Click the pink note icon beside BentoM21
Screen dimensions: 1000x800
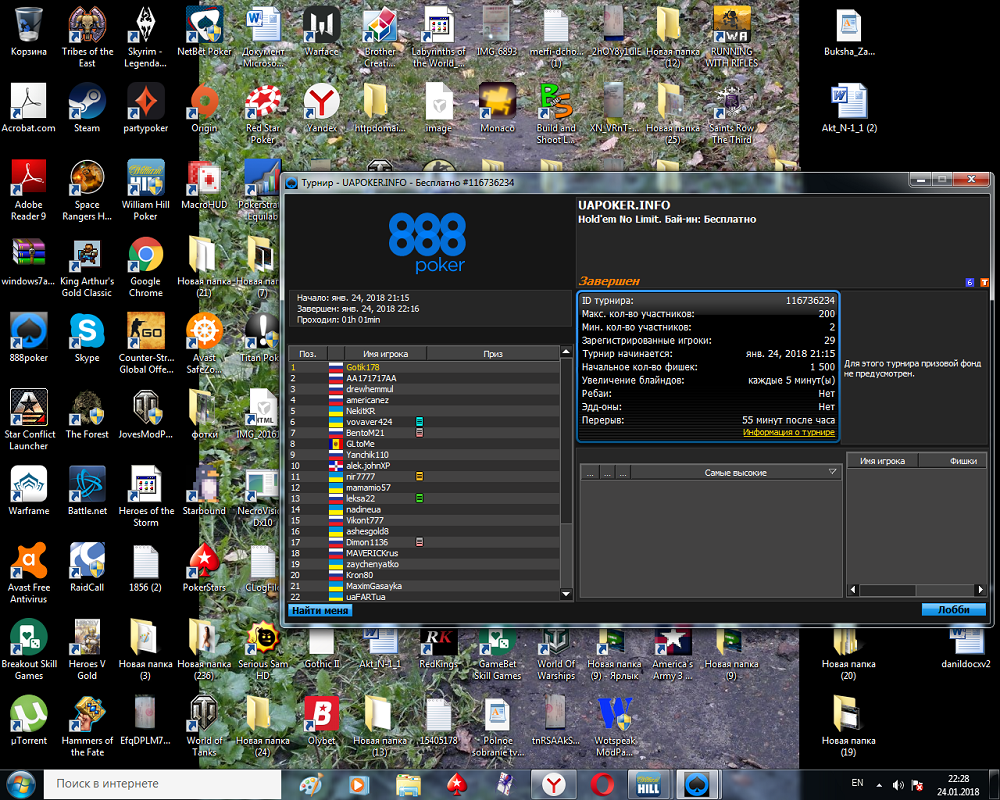click(420, 433)
